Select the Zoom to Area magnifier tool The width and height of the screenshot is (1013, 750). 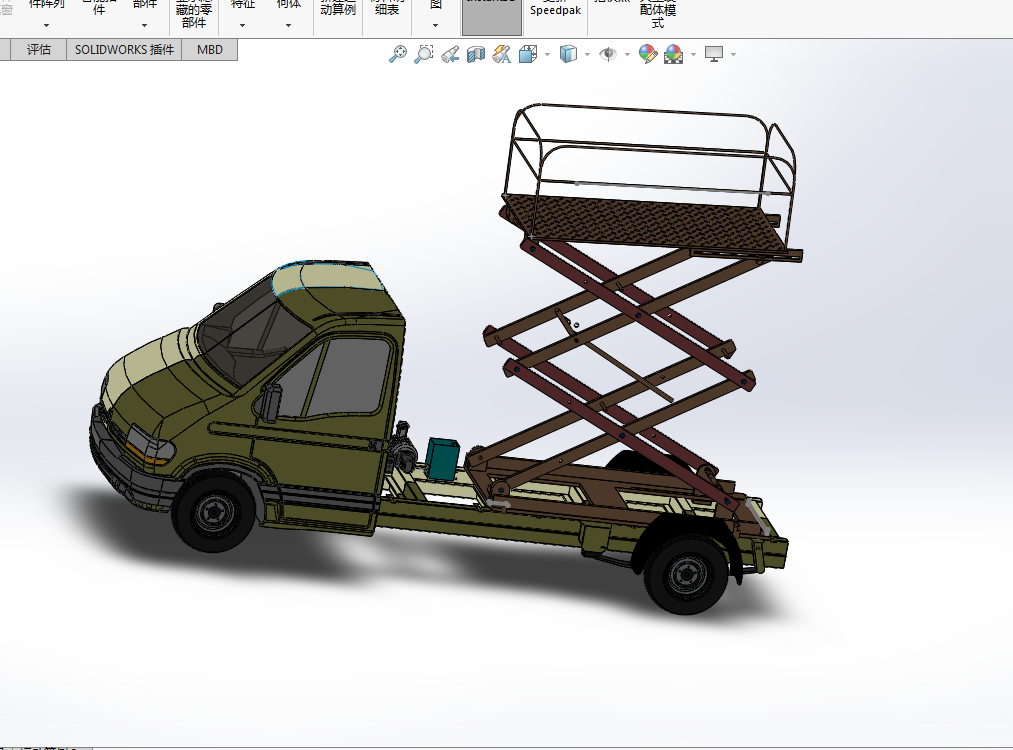pos(424,55)
